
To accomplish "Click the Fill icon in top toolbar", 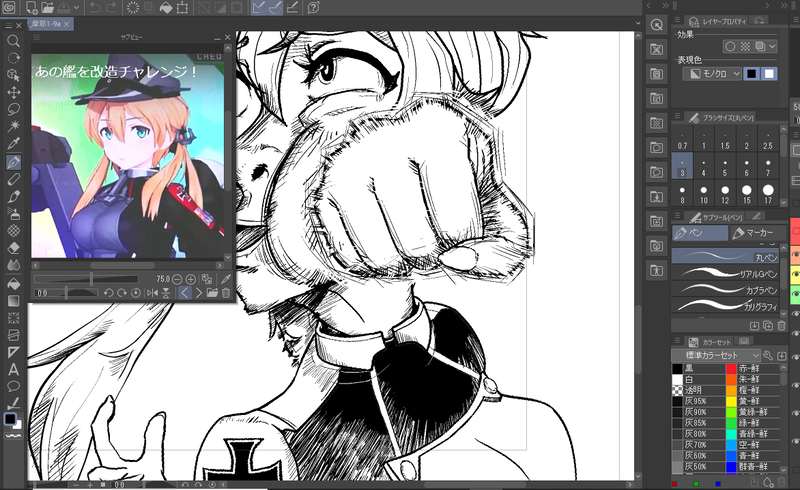I will click(166, 7).
